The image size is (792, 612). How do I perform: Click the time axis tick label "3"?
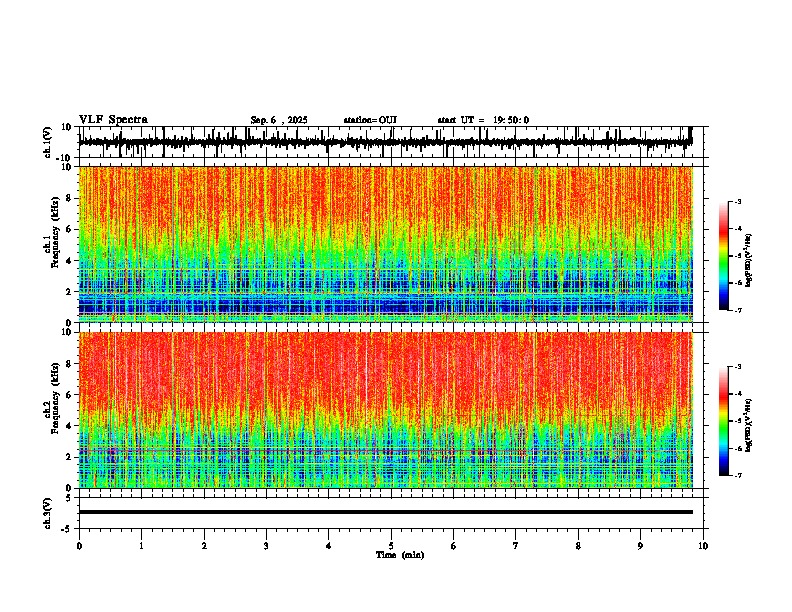(266, 546)
